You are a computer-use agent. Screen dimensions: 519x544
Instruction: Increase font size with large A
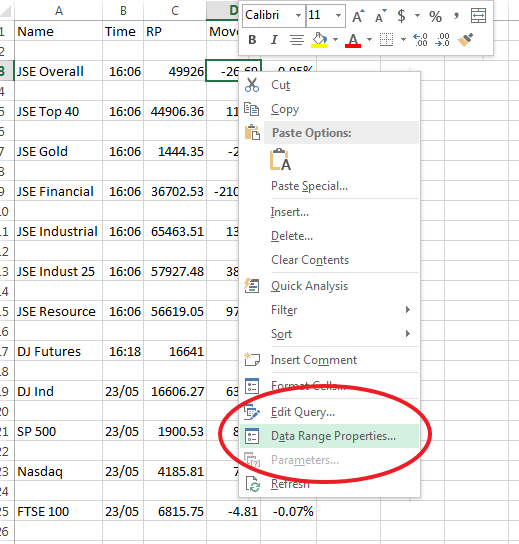pyautogui.click(x=358, y=16)
